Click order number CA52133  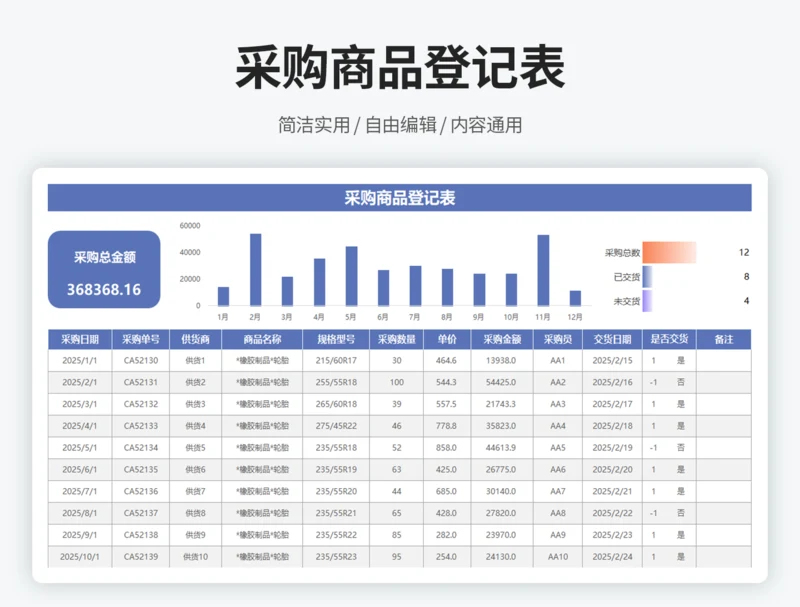141,426
